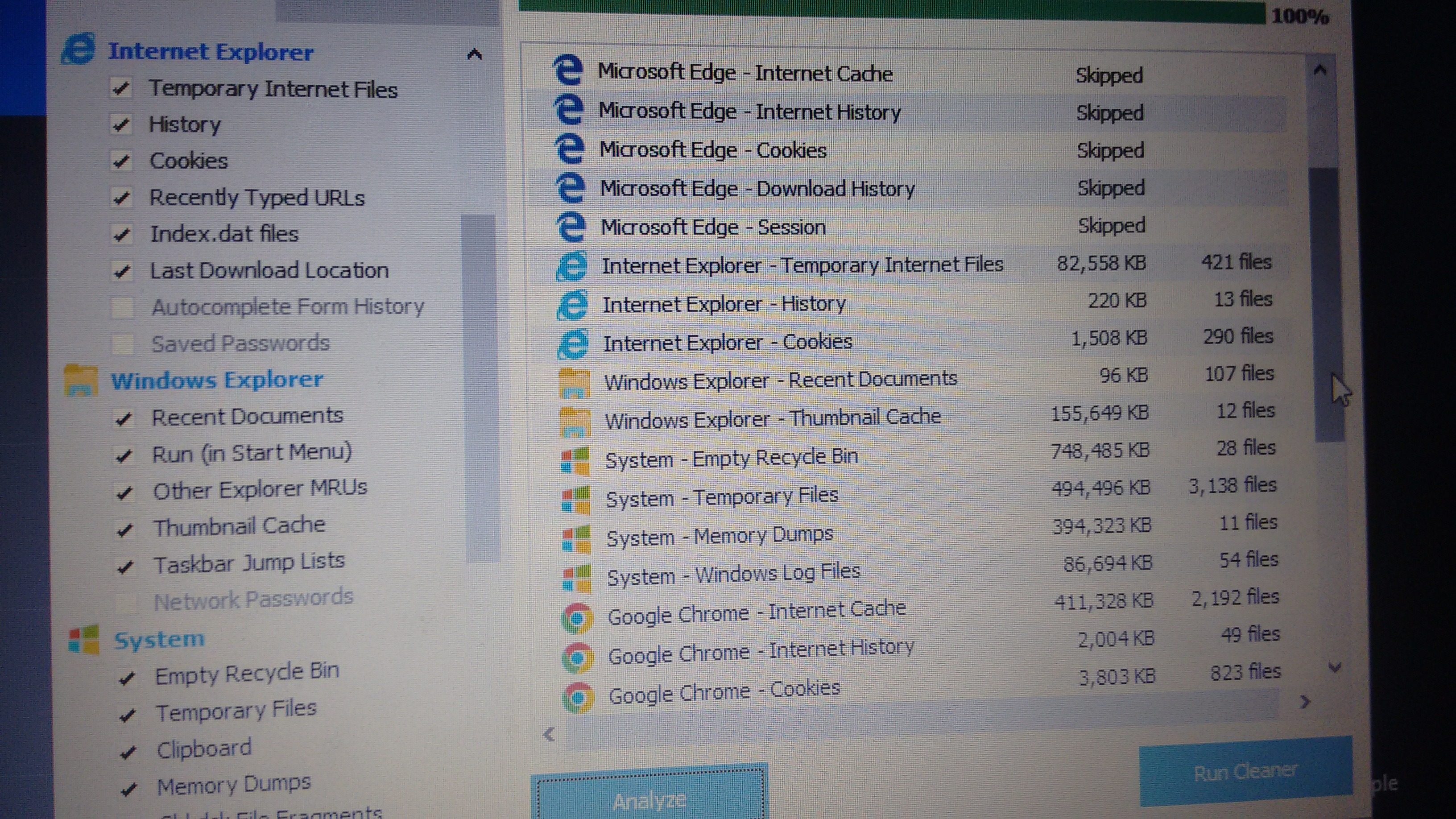Enable Autocomplete Form History checkbox

tap(123, 308)
